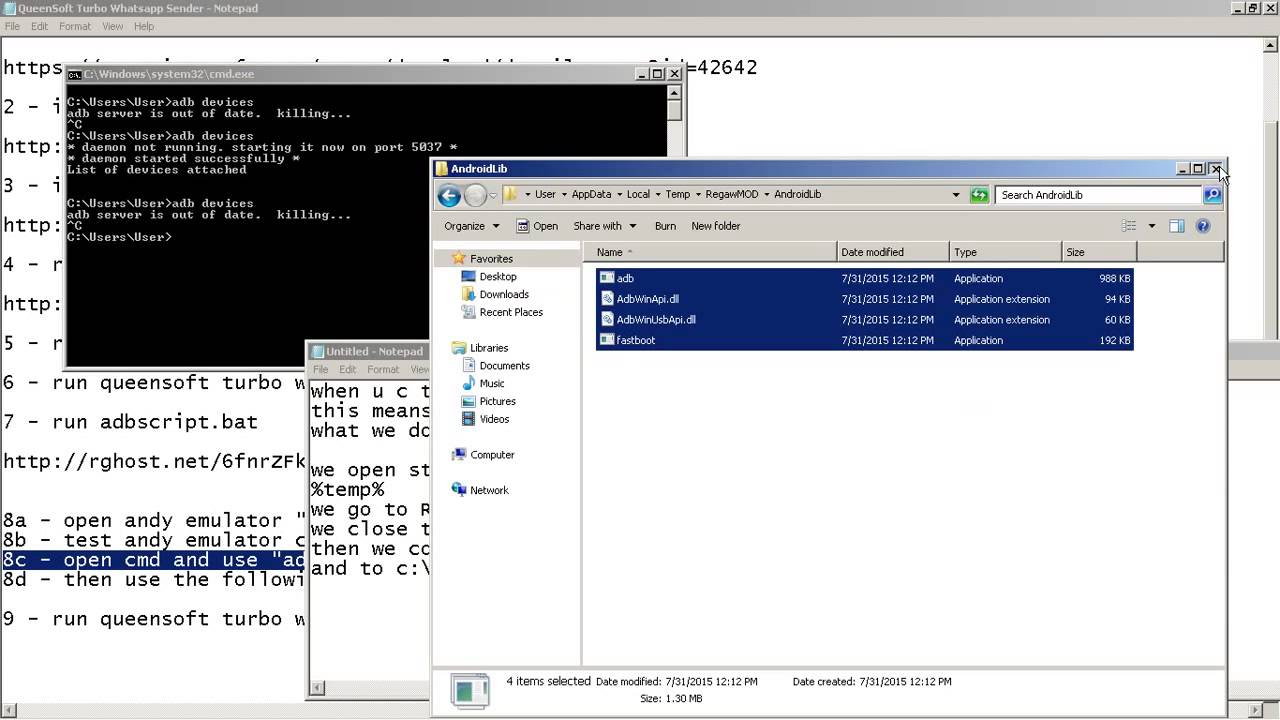Viewport: 1280px width, 720px height.
Task: Open Edit menu in Untitled Notepad
Action: (x=347, y=369)
